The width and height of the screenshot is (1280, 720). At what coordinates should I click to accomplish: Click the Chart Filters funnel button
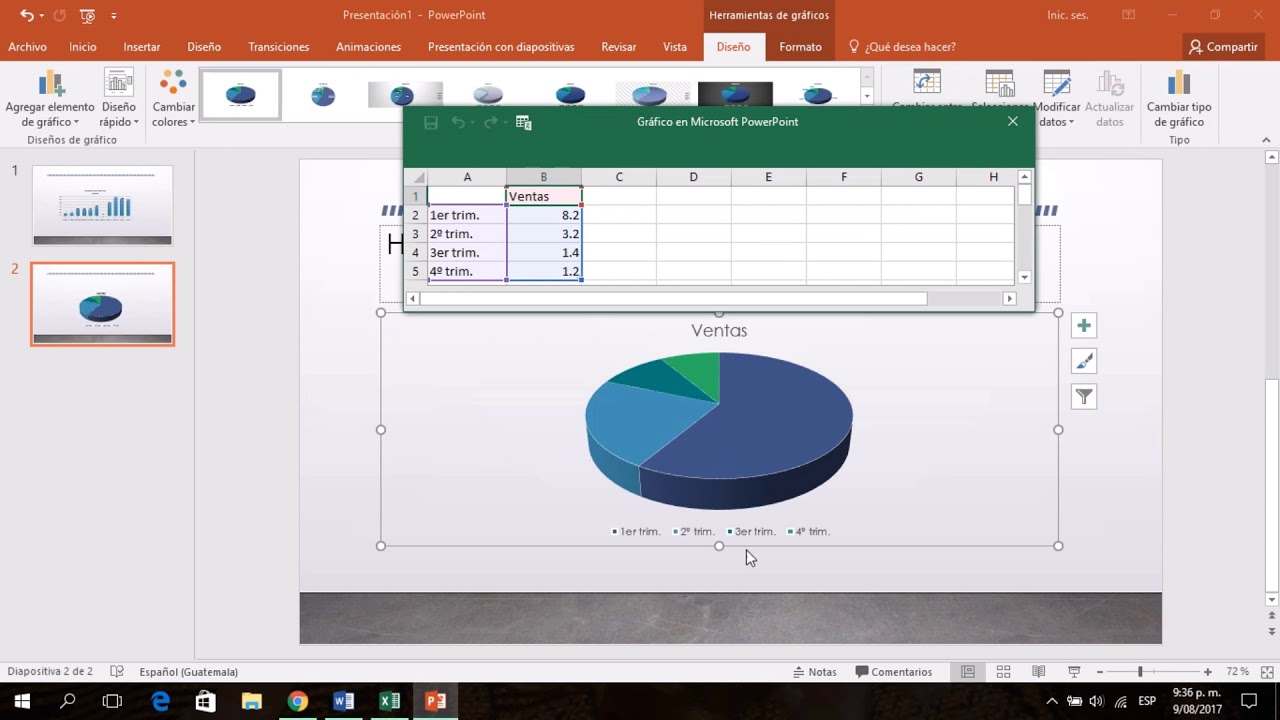1084,397
